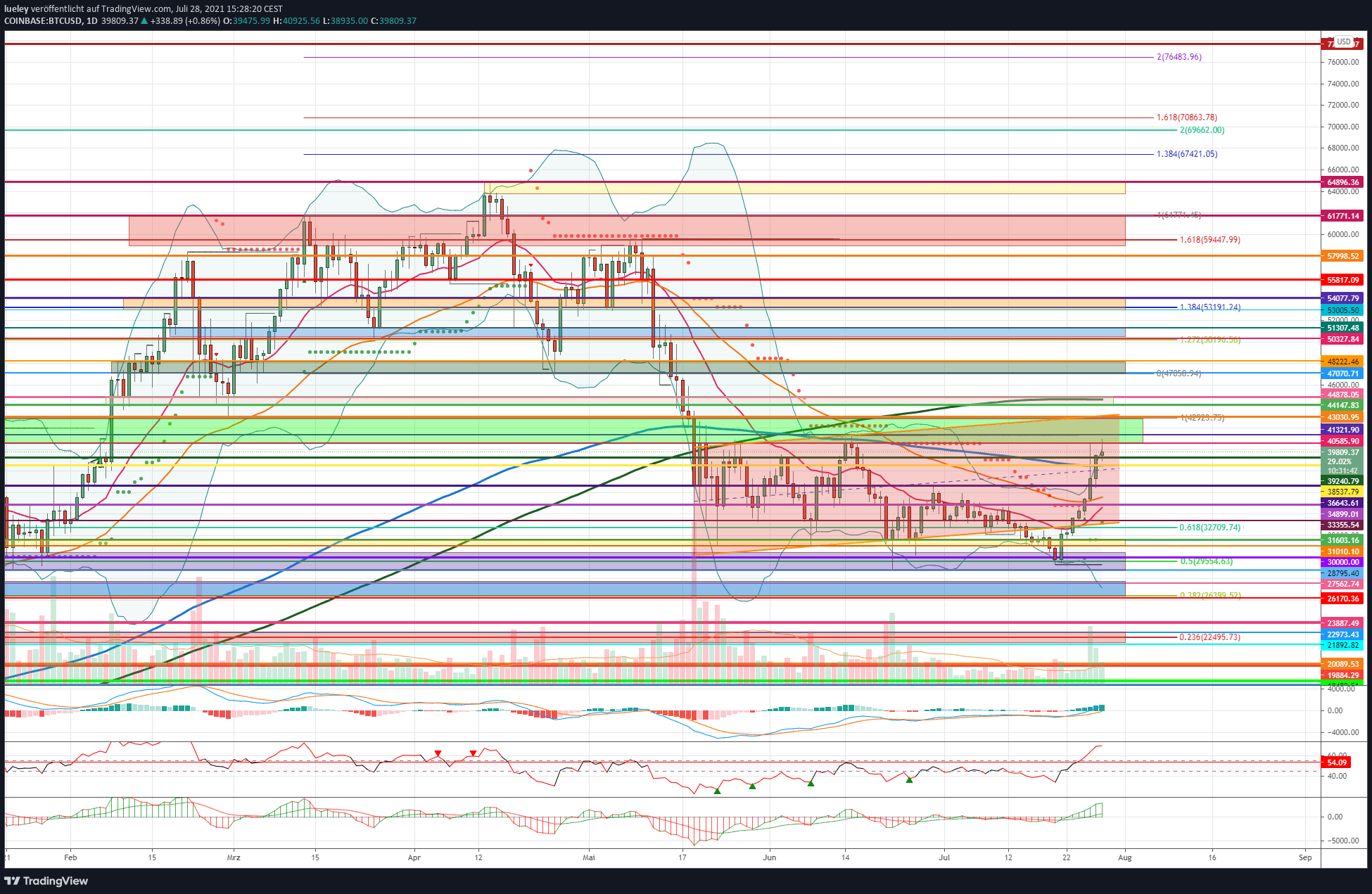
Task: Select the yellow 38537.79 price label
Action: pyautogui.click(x=1342, y=492)
